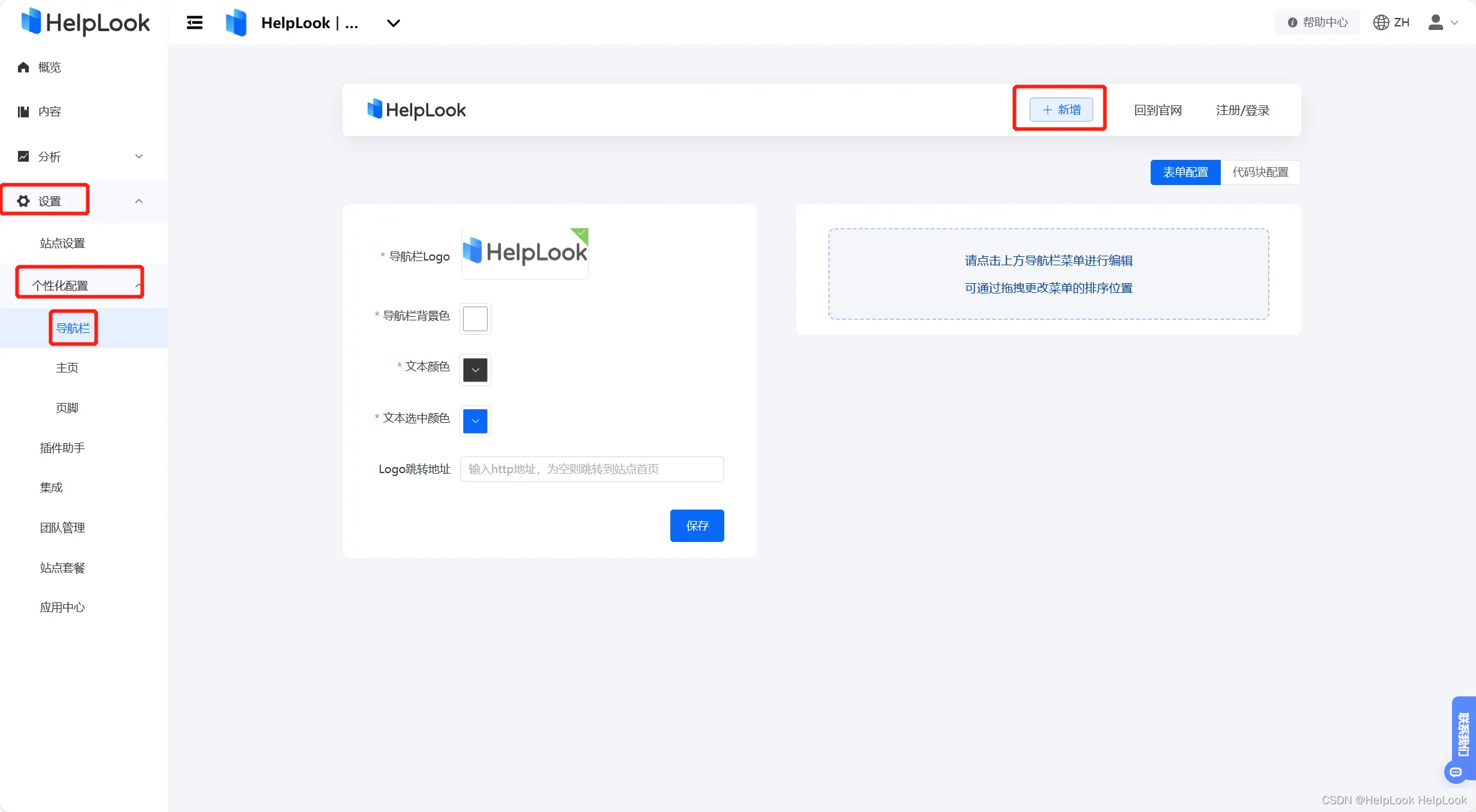The image size is (1476, 812).
Task: Click the content book icon
Action: point(23,111)
